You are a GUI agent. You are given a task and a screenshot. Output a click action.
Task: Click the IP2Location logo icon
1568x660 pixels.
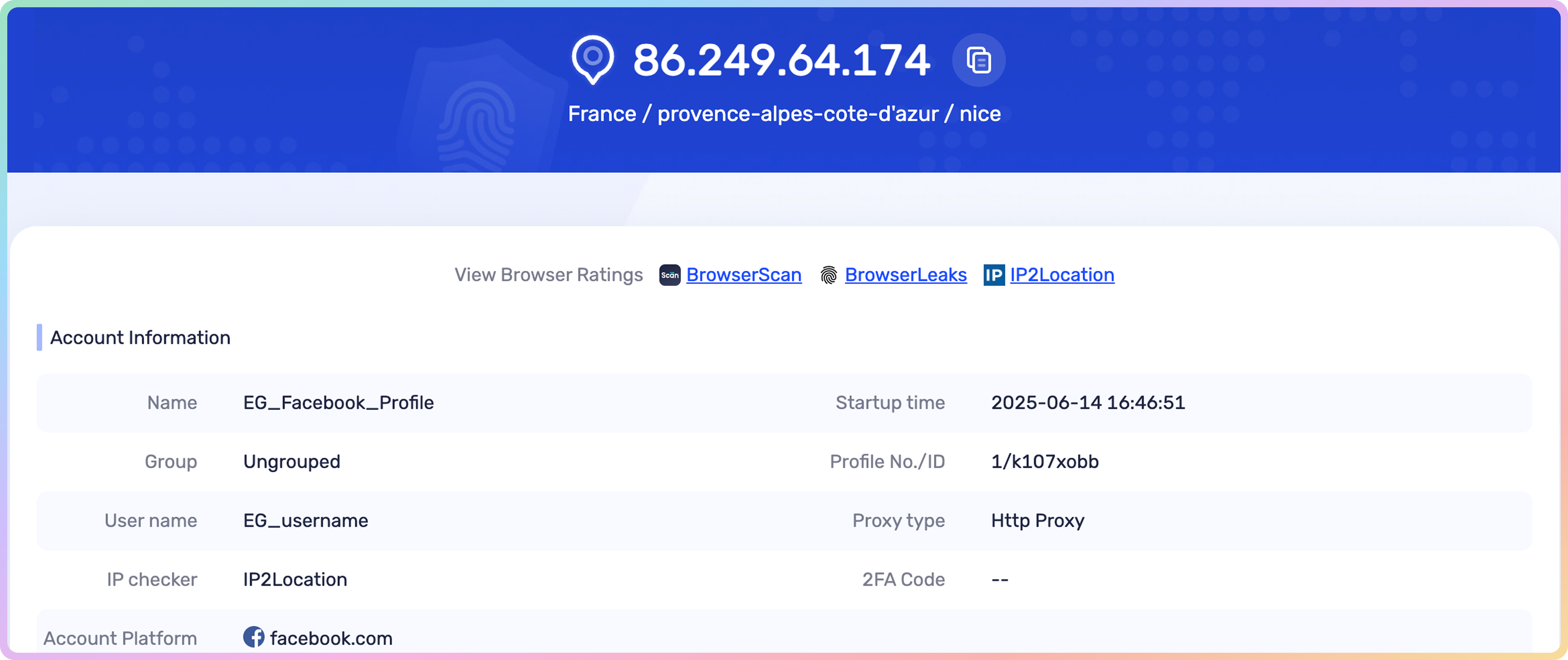(x=994, y=275)
